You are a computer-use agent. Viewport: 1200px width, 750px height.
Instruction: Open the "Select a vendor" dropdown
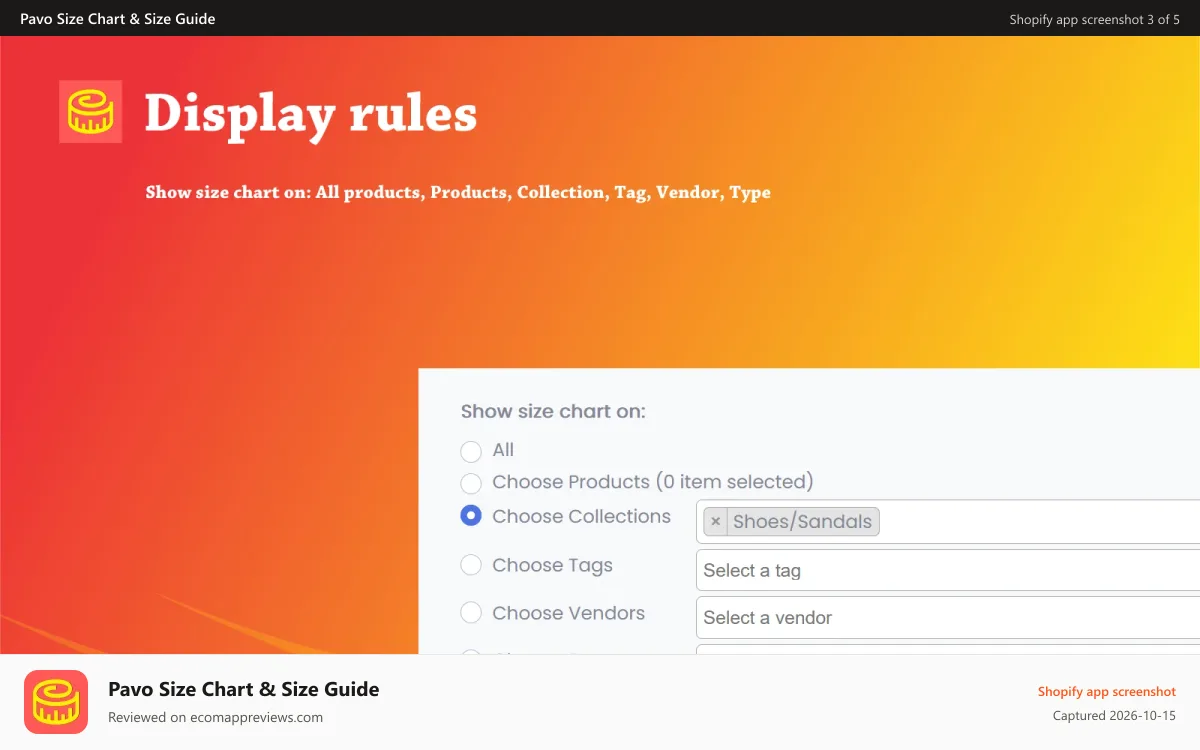pos(948,617)
